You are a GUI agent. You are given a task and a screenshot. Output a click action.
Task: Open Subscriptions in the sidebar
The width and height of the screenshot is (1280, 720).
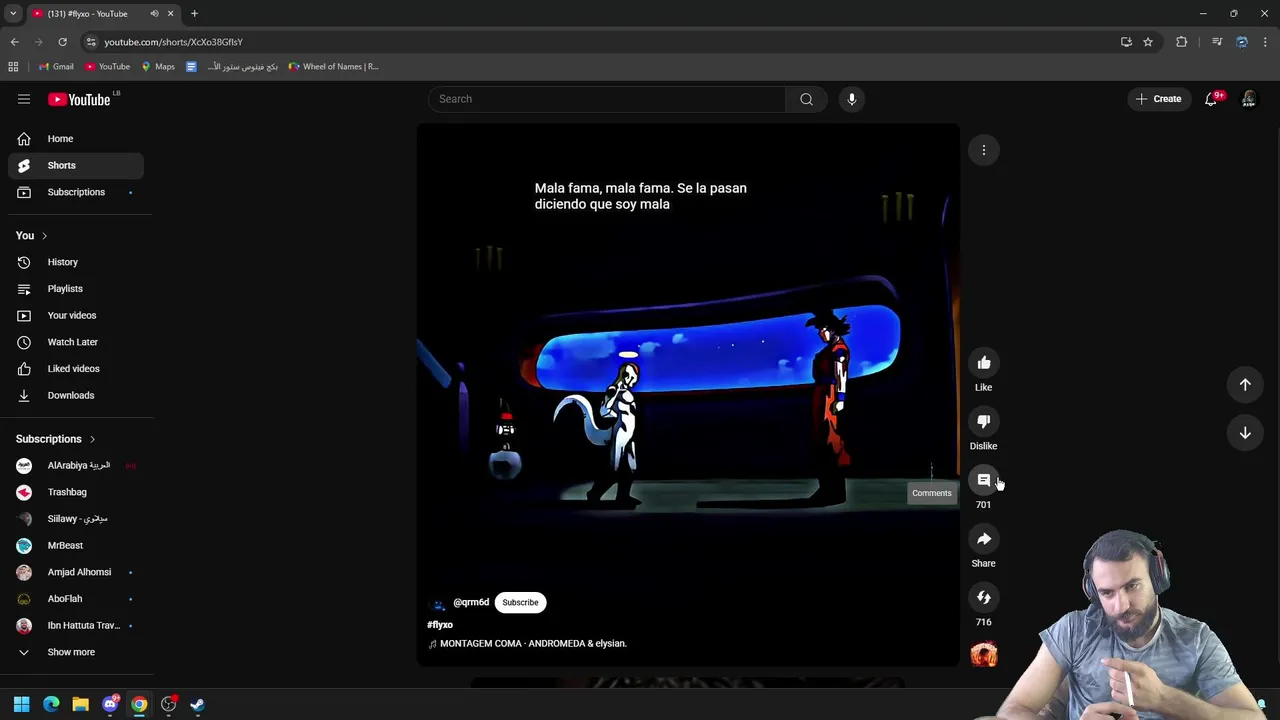(76, 192)
